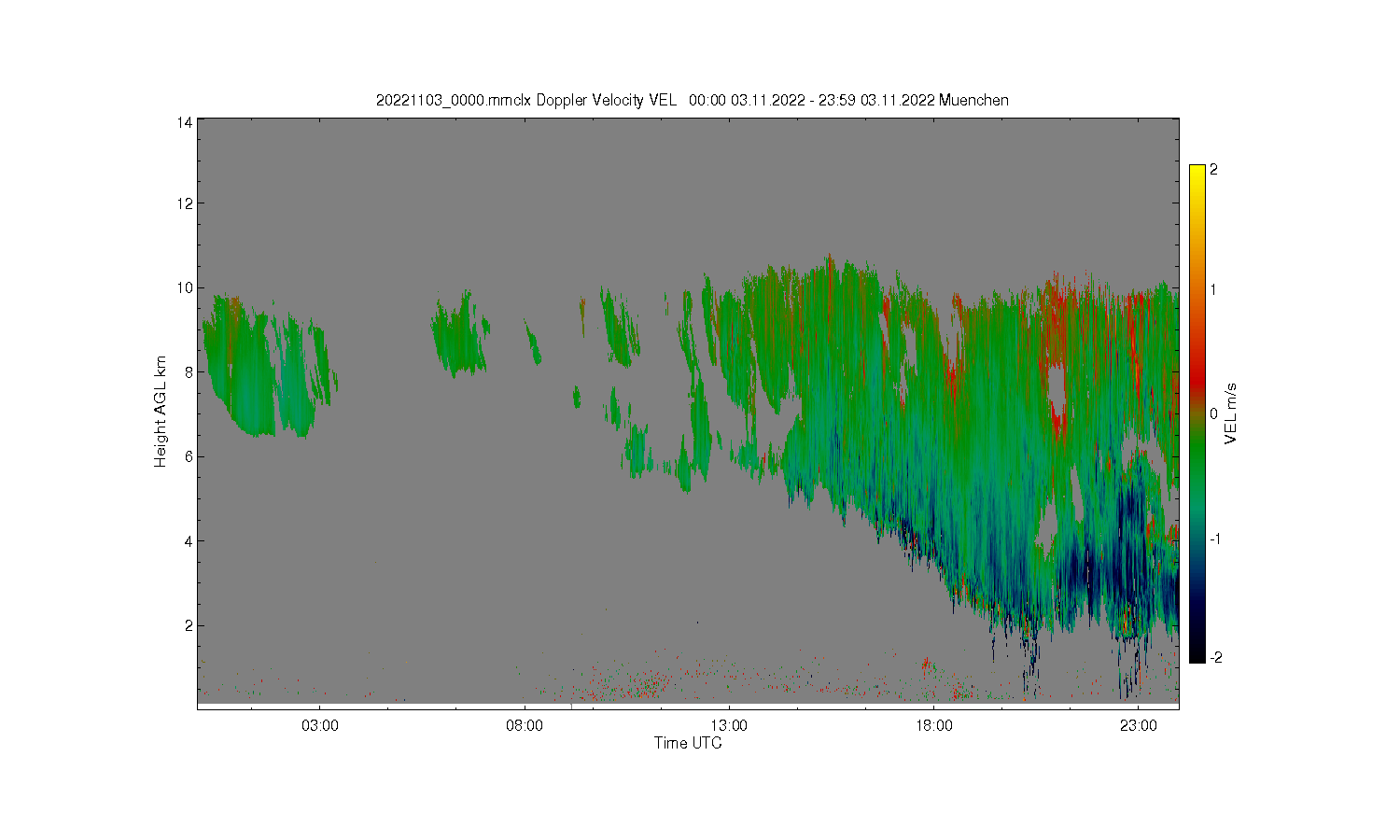Click the 'VEL m/s' colorbar label
Image resolution: width=1400 pixels, height=840 pixels.
pos(1231,413)
